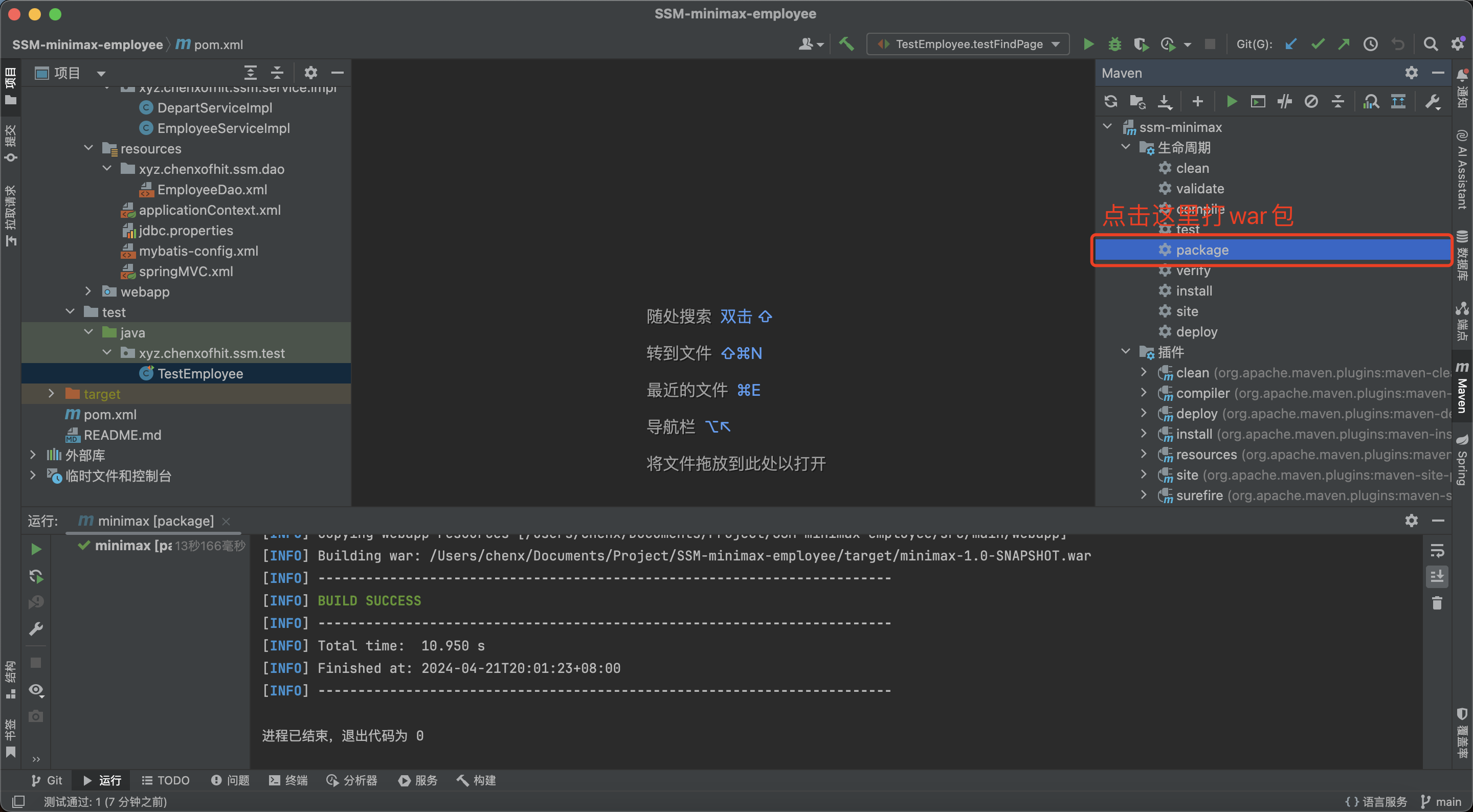Open the 终端 terminal tab

[289, 780]
